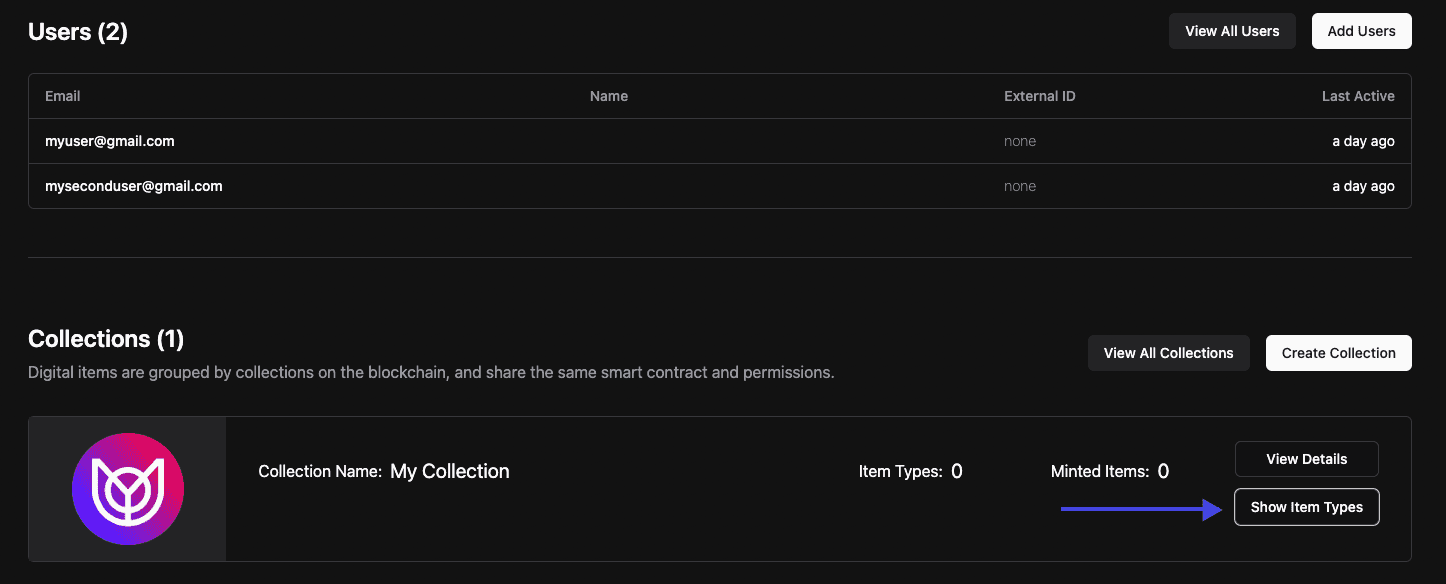Click the View All Users button
This screenshot has height=584, width=1446.
1232,31
